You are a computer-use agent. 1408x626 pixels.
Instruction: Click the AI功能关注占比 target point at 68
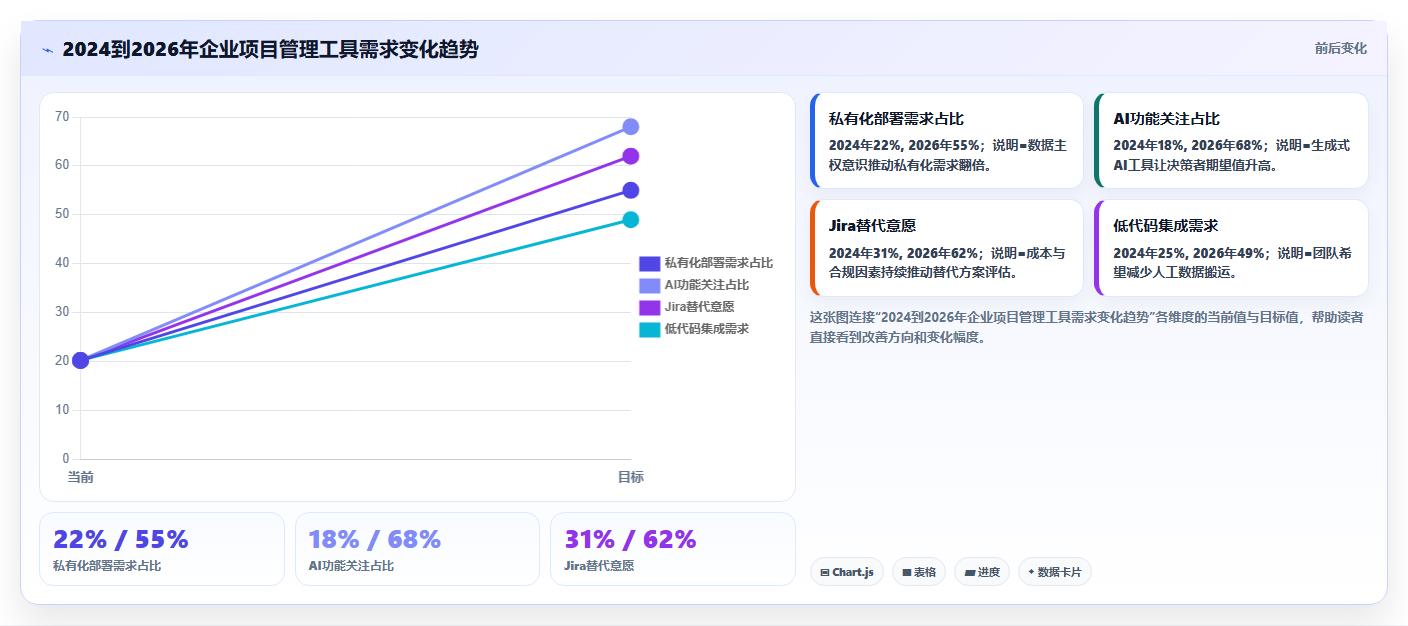[x=631, y=127]
